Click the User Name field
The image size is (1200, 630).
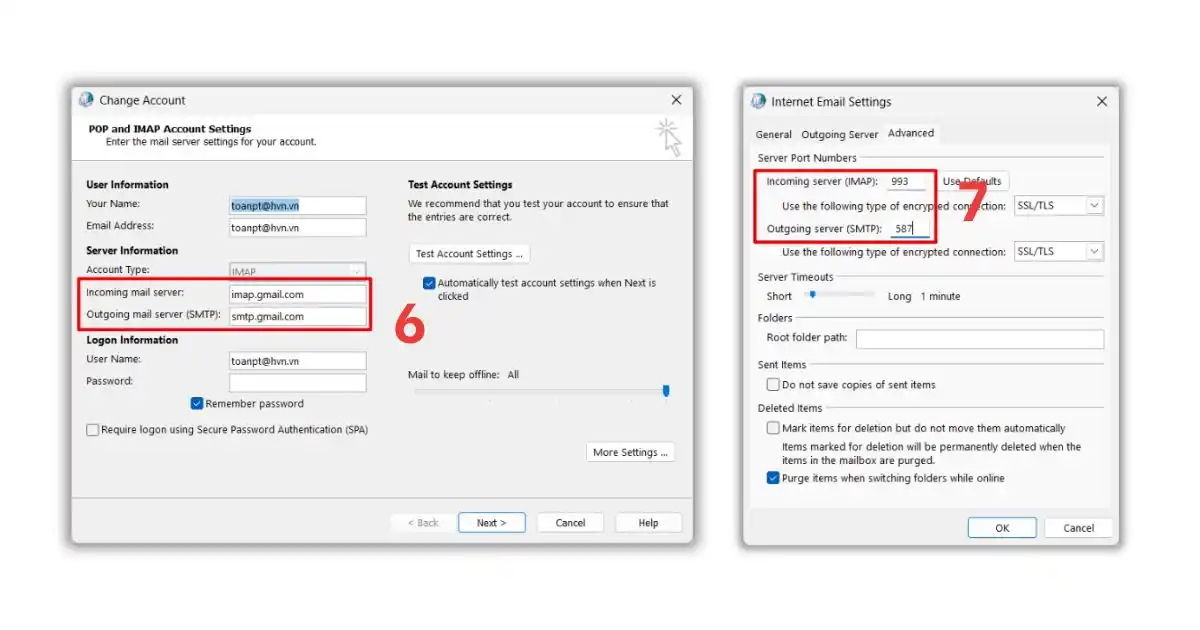[x=297, y=361]
